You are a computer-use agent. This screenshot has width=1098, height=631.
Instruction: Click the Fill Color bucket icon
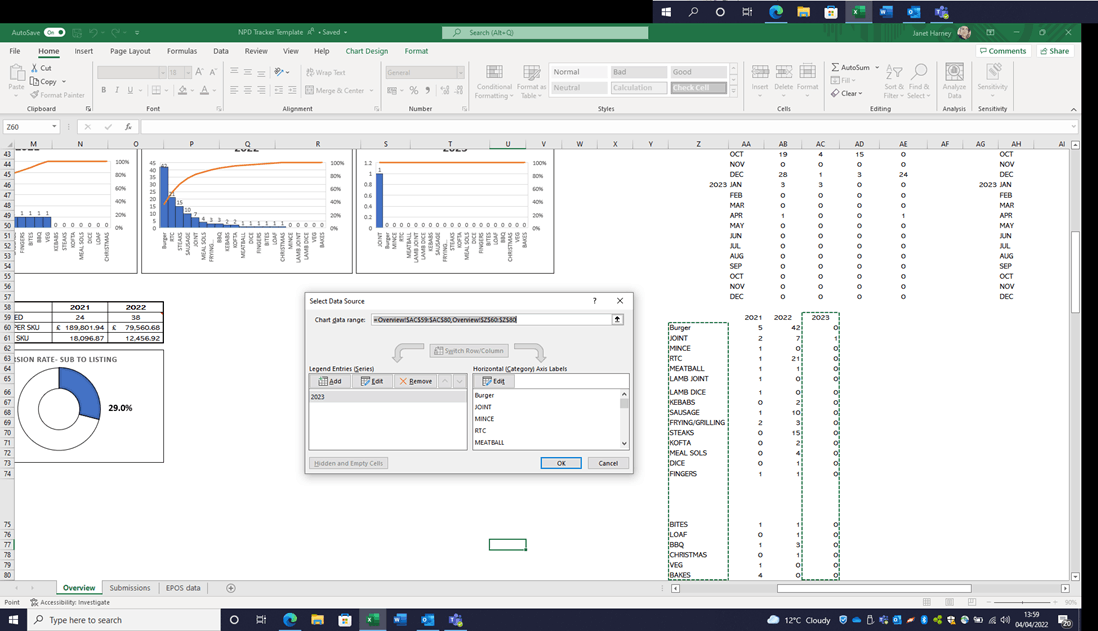(183, 90)
